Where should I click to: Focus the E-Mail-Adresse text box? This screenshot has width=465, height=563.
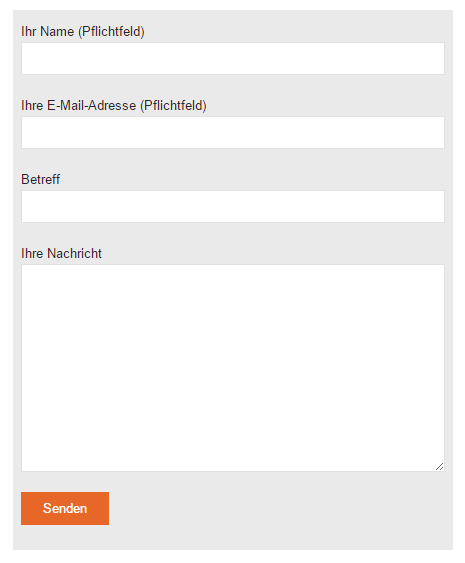pos(233,132)
